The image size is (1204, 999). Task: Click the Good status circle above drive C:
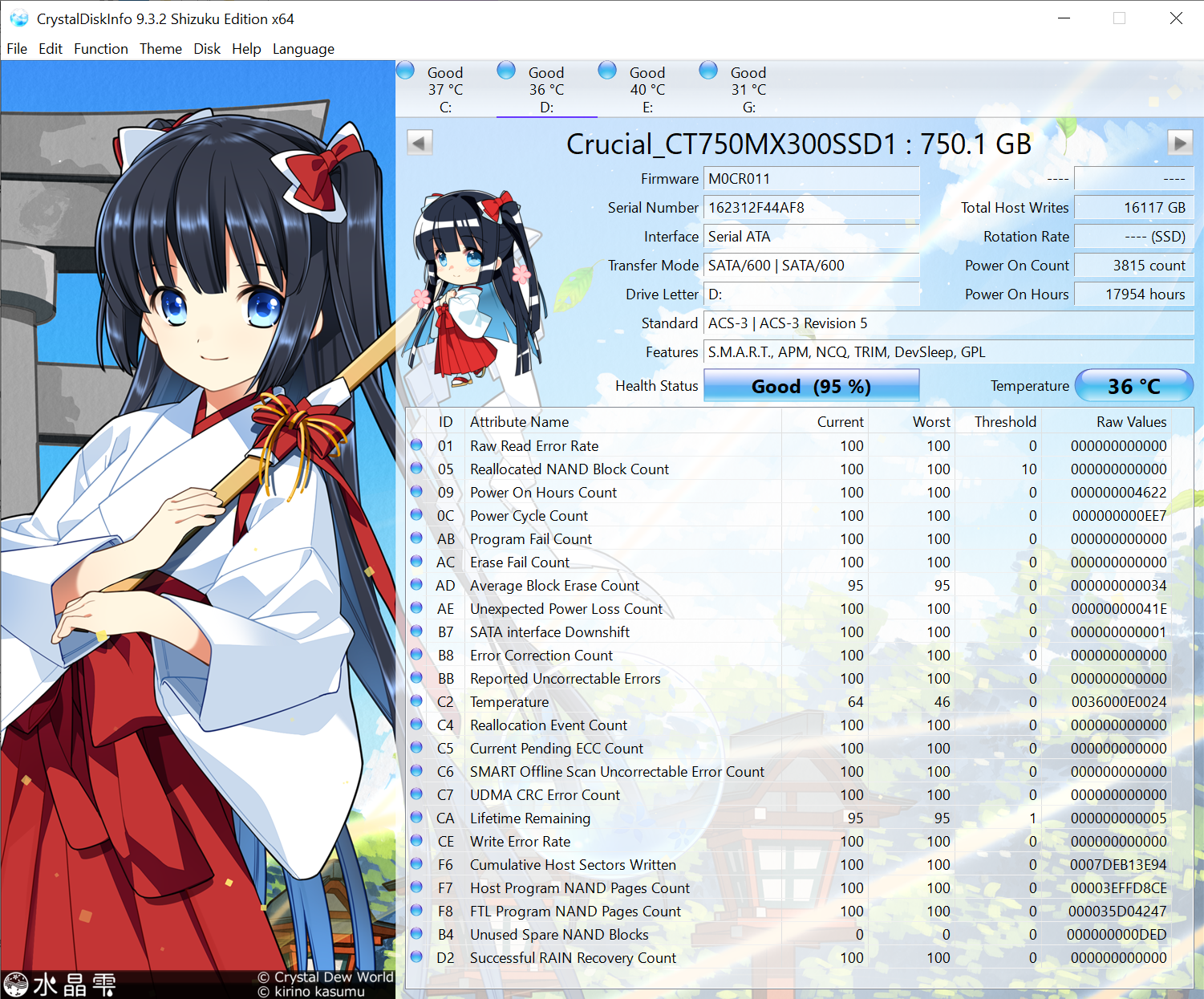(405, 70)
